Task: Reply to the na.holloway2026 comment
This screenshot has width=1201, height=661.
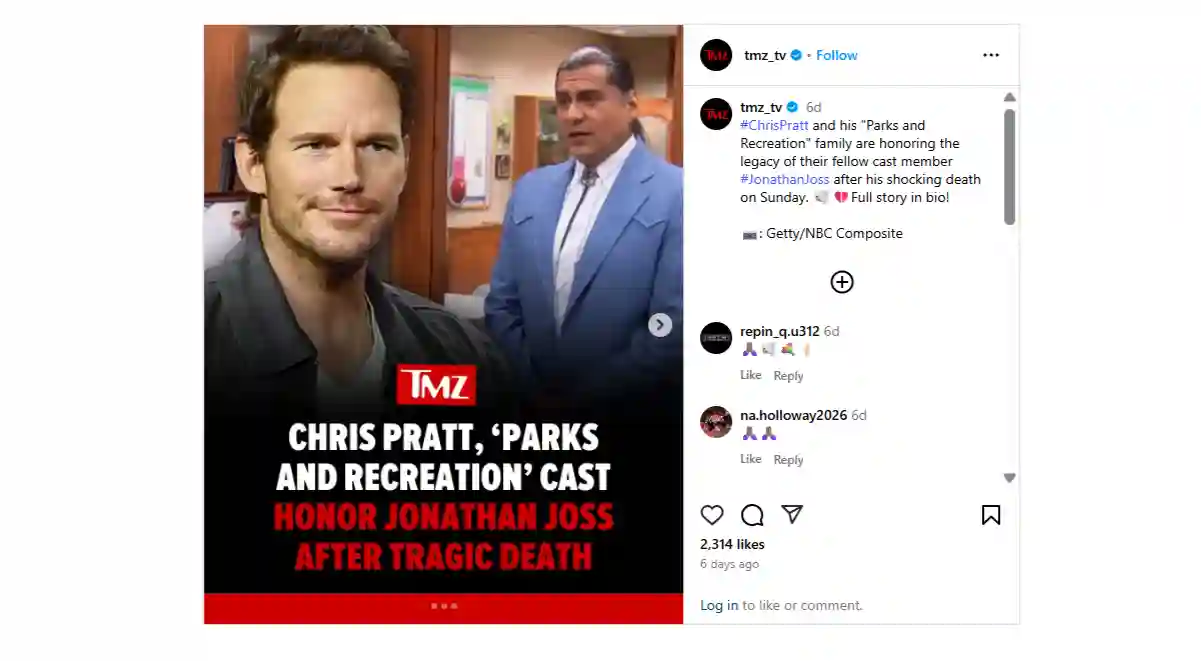Action: point(788,460)
